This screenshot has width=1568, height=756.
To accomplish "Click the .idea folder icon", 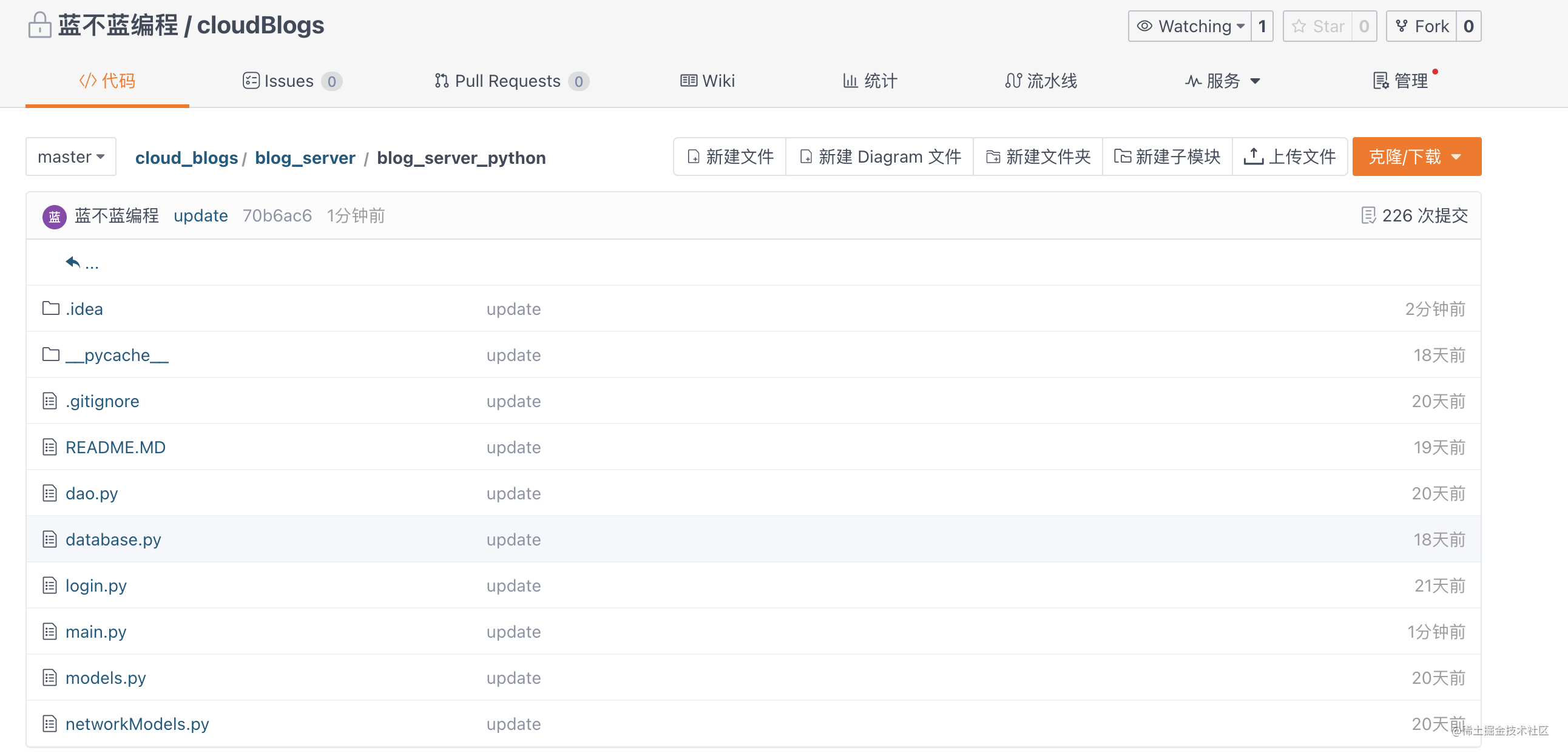I will click(50, 309).
